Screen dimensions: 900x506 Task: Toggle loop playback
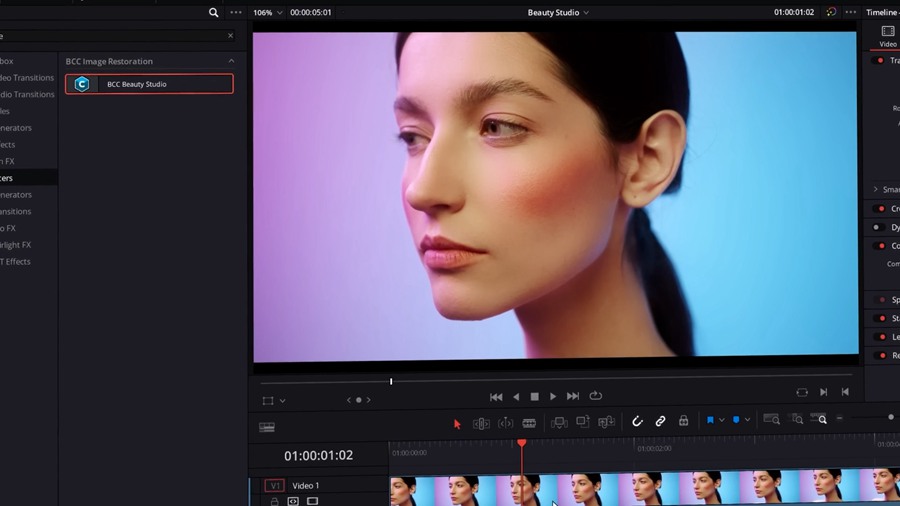point(596,396)
